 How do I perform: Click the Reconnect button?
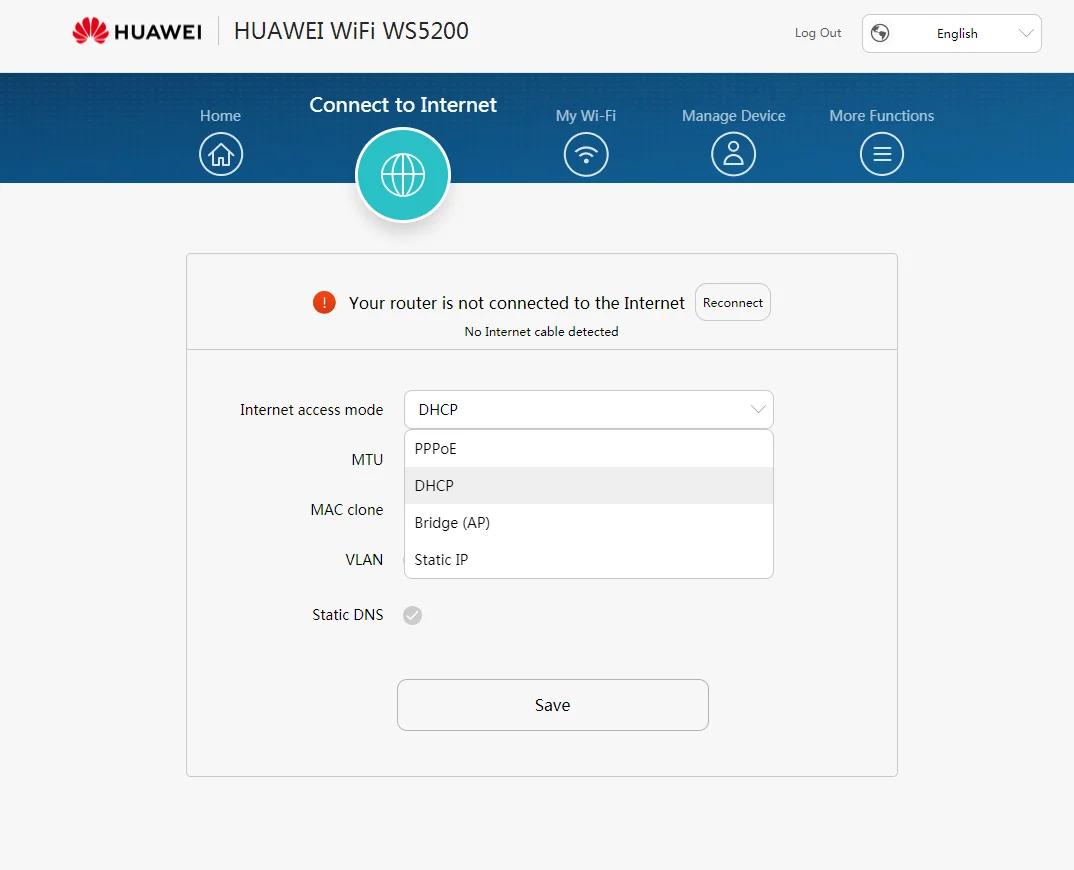(733, 302)
